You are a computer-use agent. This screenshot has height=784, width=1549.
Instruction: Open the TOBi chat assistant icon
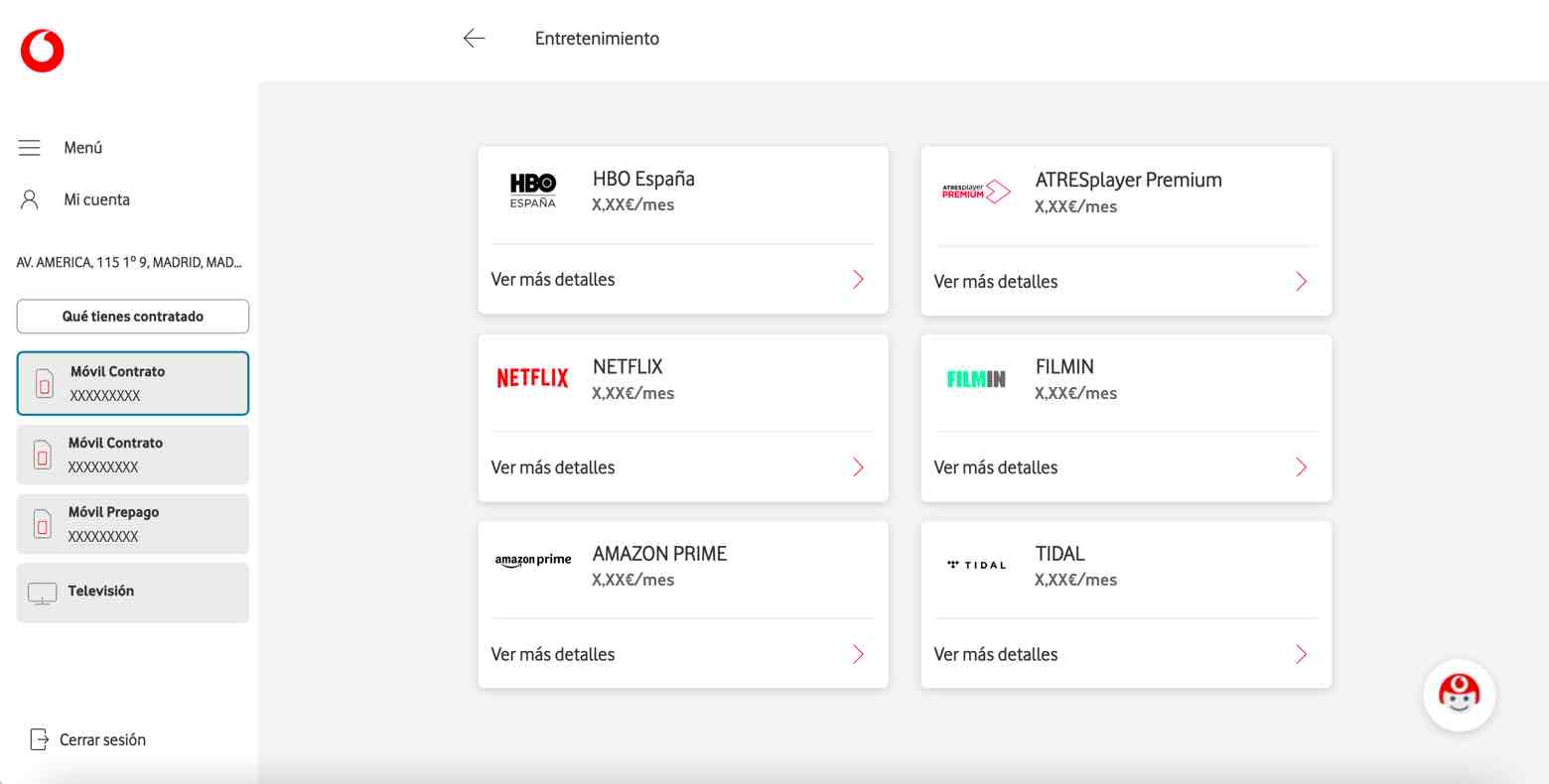(1459, 695)
